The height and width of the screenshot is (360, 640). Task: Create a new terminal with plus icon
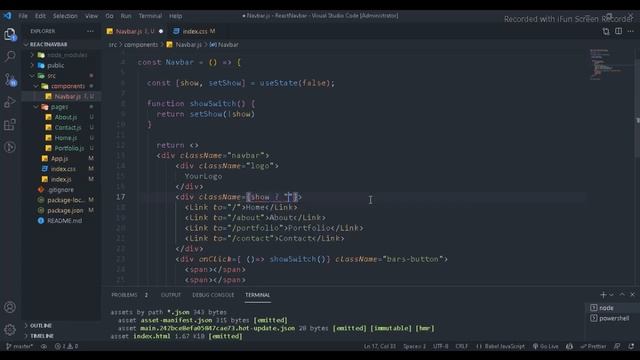pyautogui.click(x=603, y=295)
